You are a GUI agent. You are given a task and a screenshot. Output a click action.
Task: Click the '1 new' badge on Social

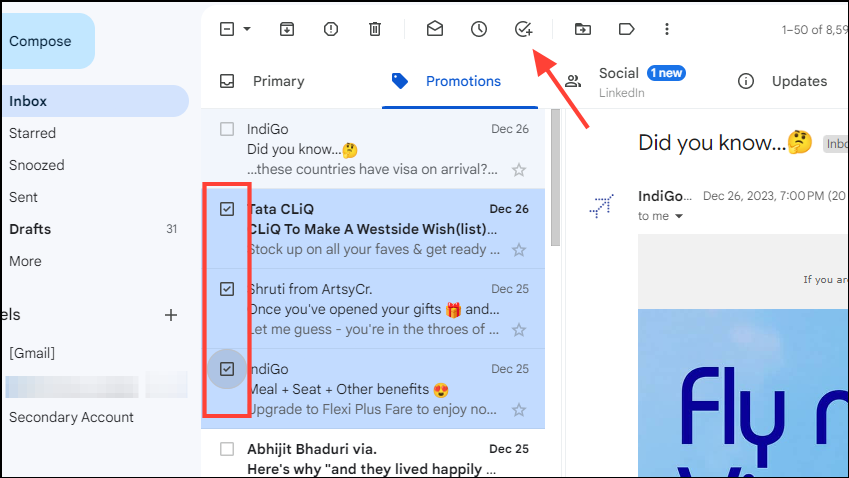(666, 73)
